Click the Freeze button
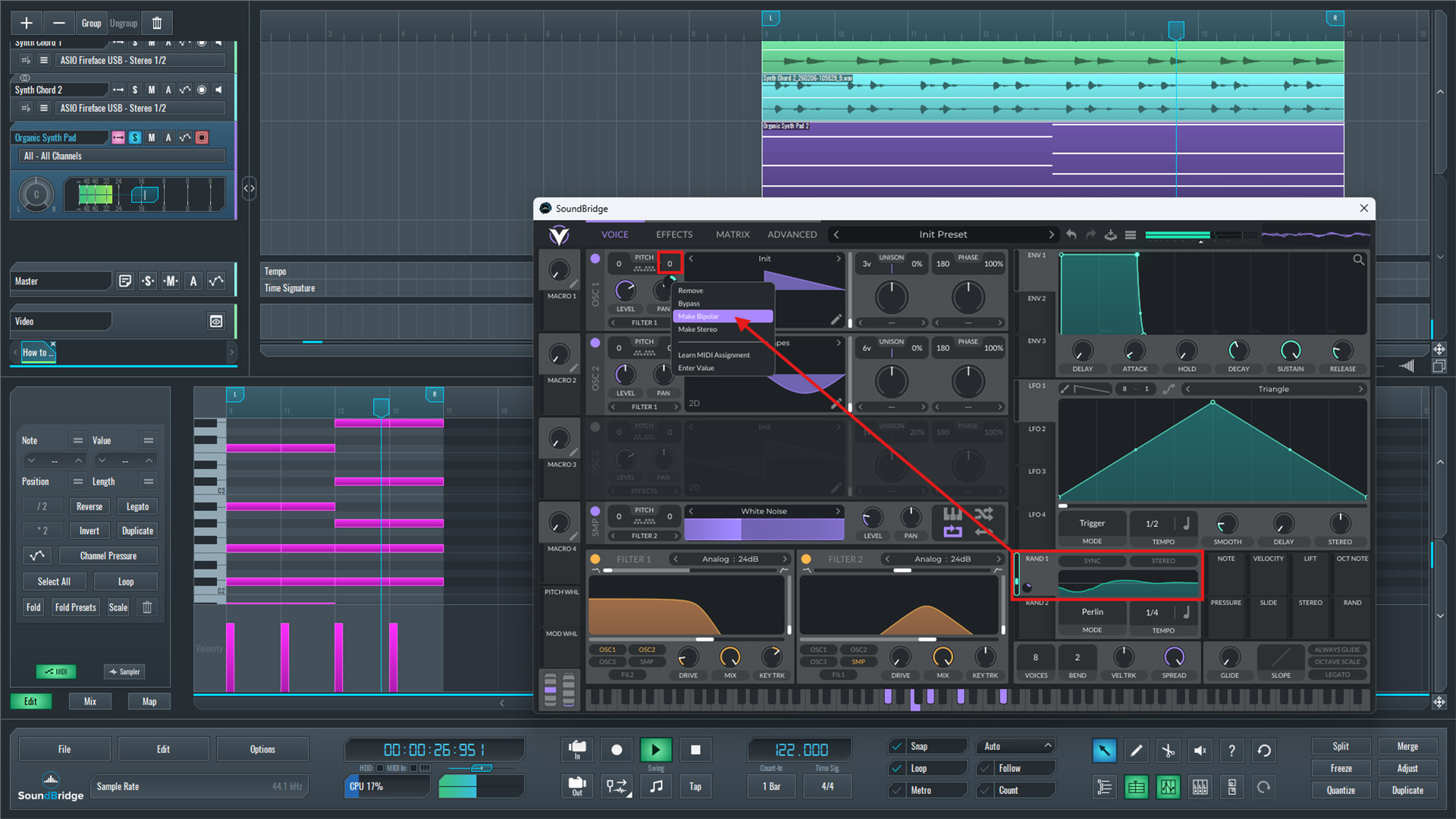 (x=1341, y=768)
